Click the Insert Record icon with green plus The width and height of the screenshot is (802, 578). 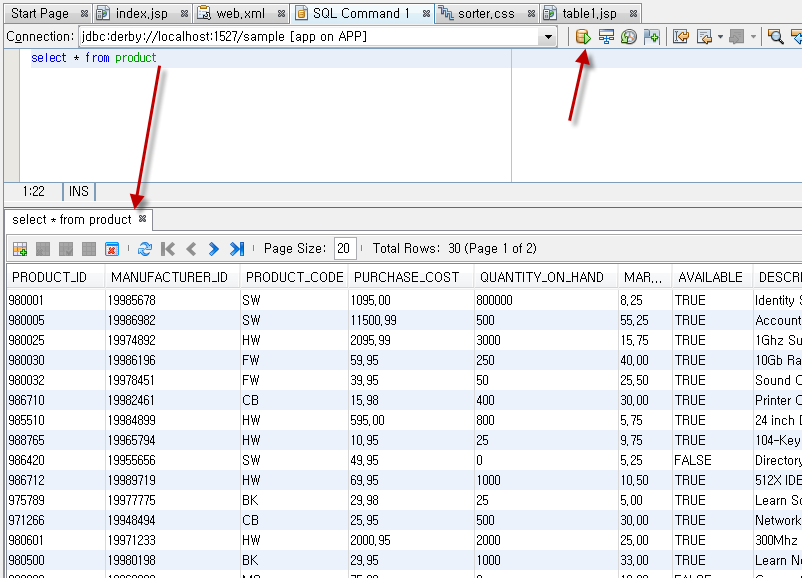point(20,249)
